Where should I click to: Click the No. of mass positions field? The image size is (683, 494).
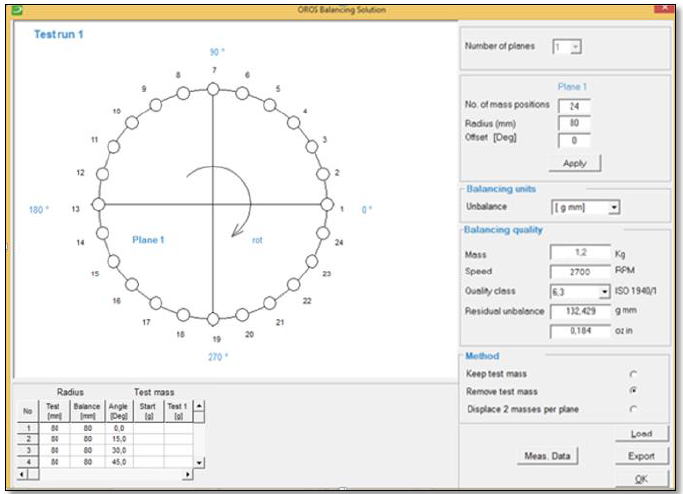574,105
